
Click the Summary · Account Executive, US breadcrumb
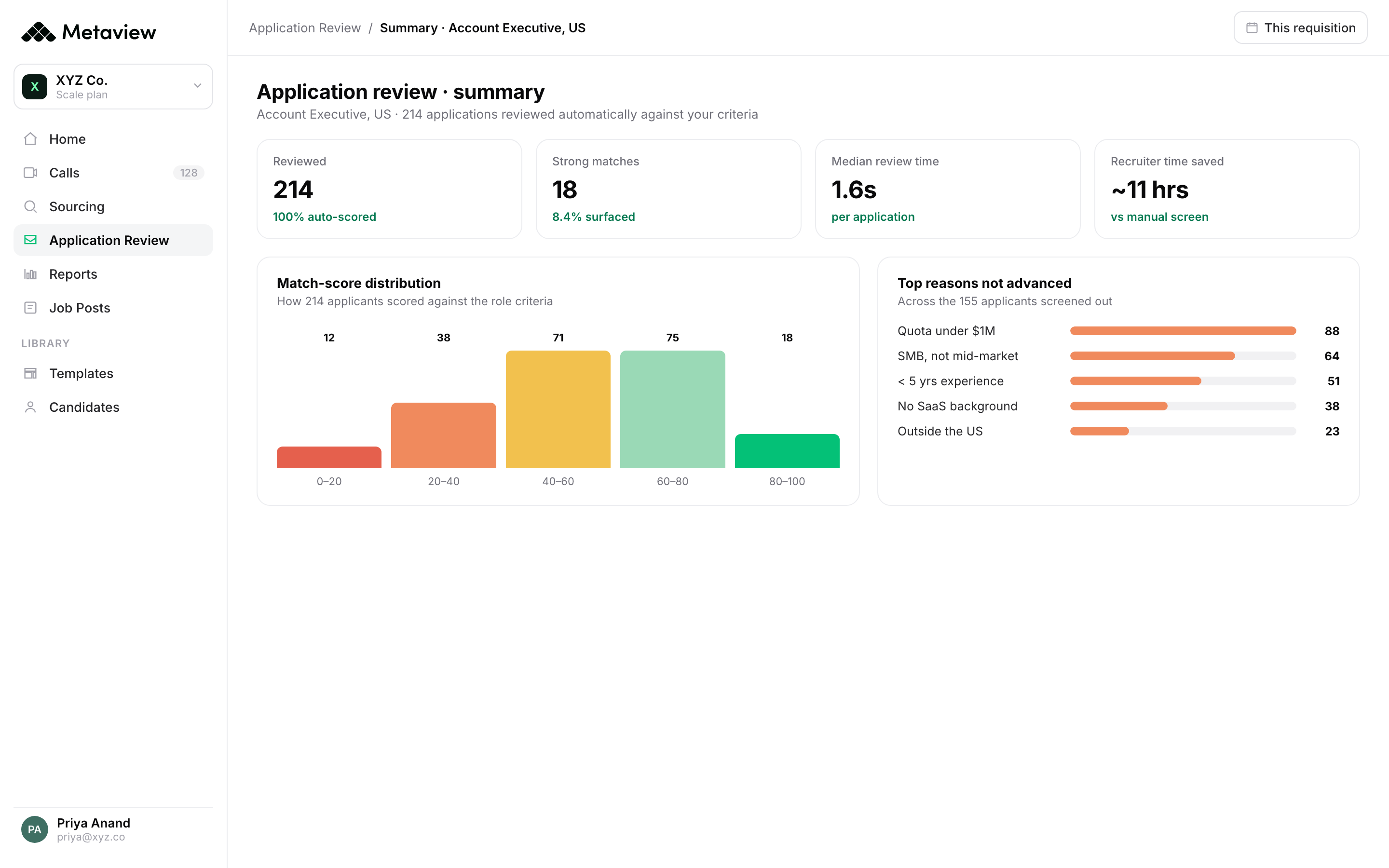tap(483, 27)
